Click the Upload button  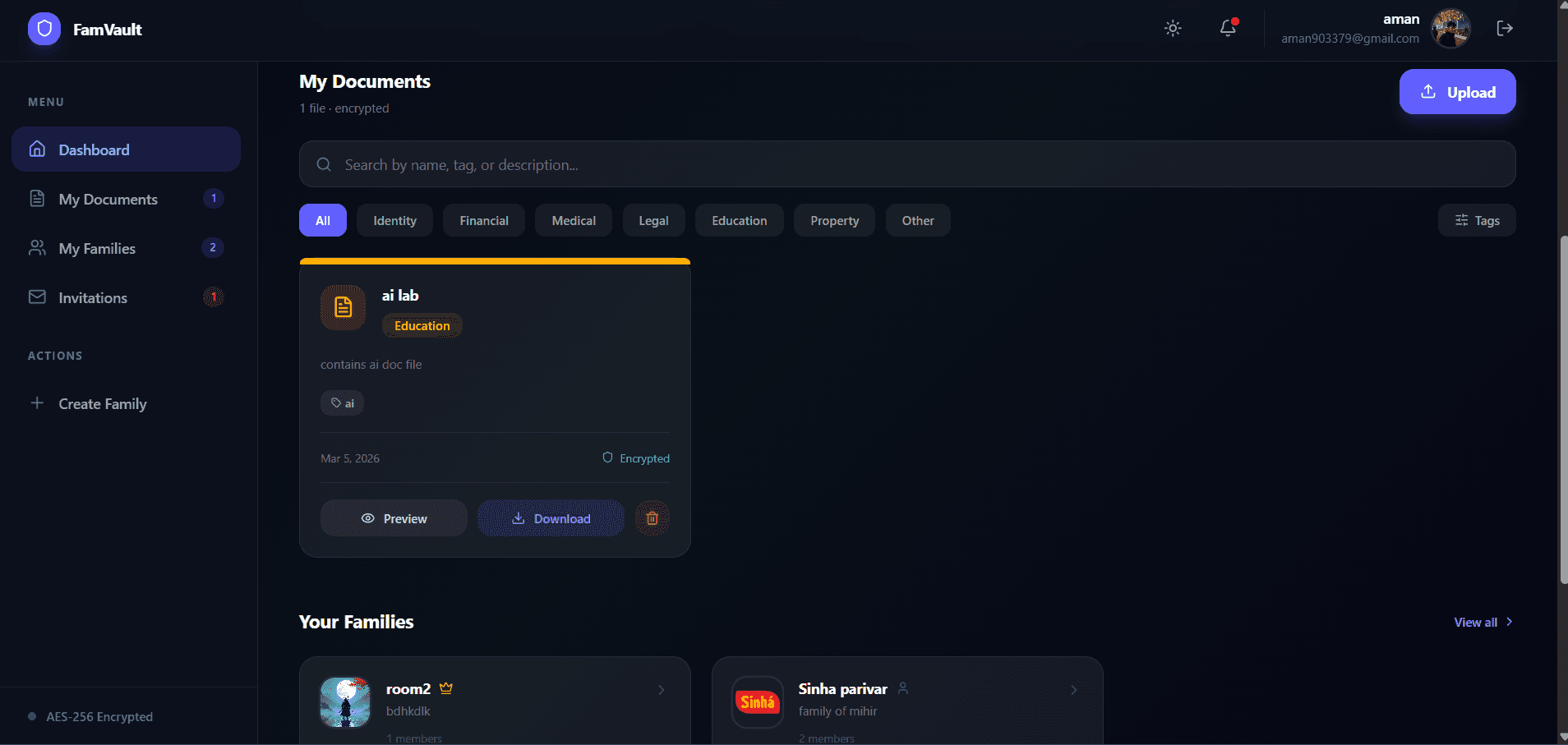1457,92
